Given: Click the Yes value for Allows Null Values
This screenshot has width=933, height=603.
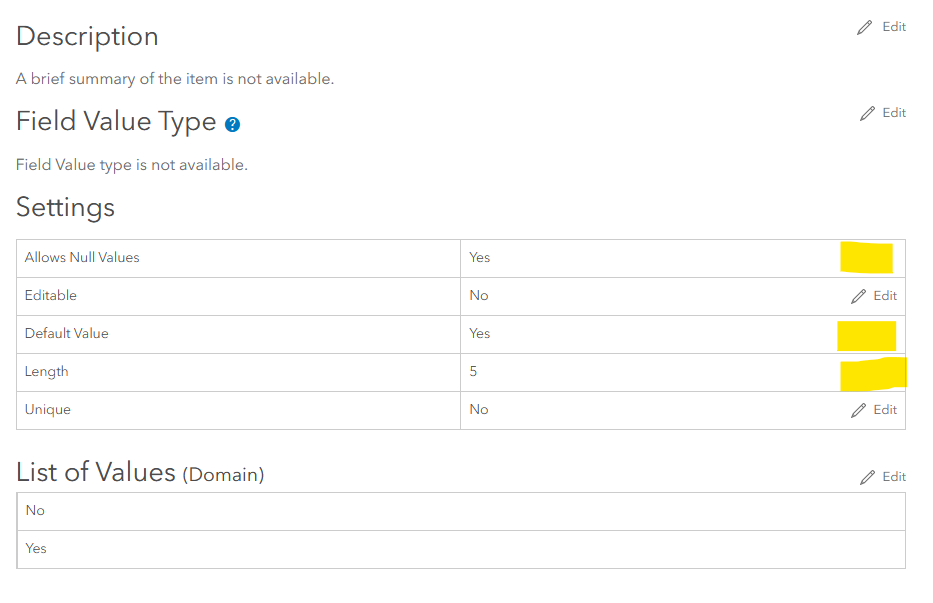Looking at the screenshot, I should [478, 257].
